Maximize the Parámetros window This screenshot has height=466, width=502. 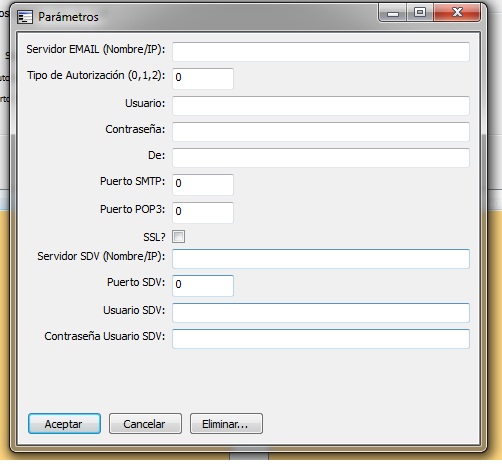(x=420, y=13)
